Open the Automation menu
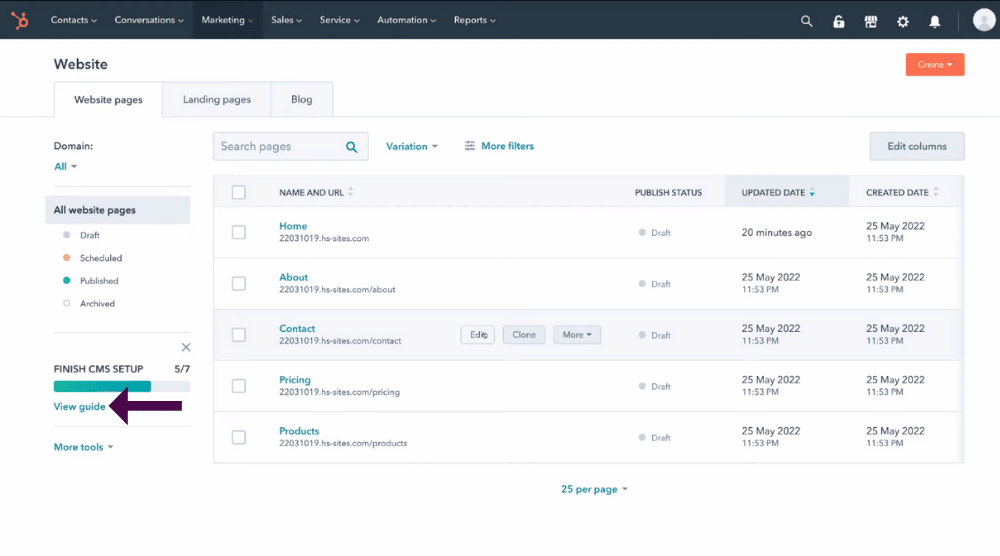 (x=406, y=20)
